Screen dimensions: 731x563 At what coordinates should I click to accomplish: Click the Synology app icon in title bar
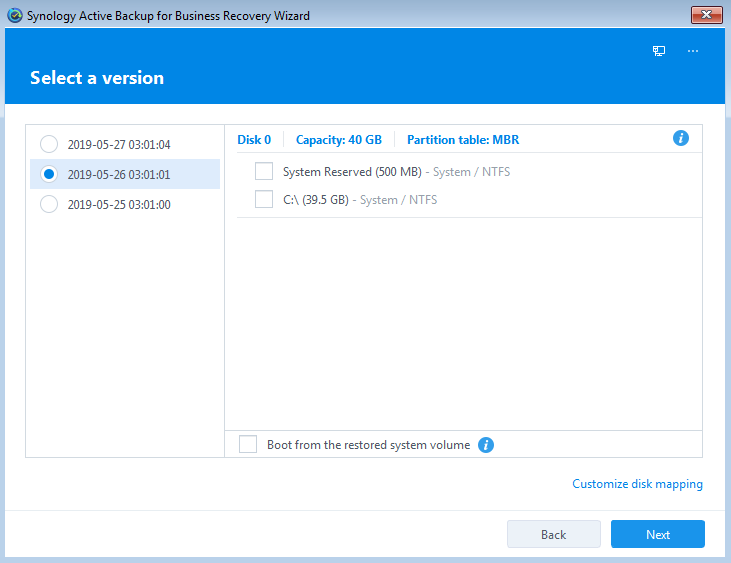click(x=15, y=15)
